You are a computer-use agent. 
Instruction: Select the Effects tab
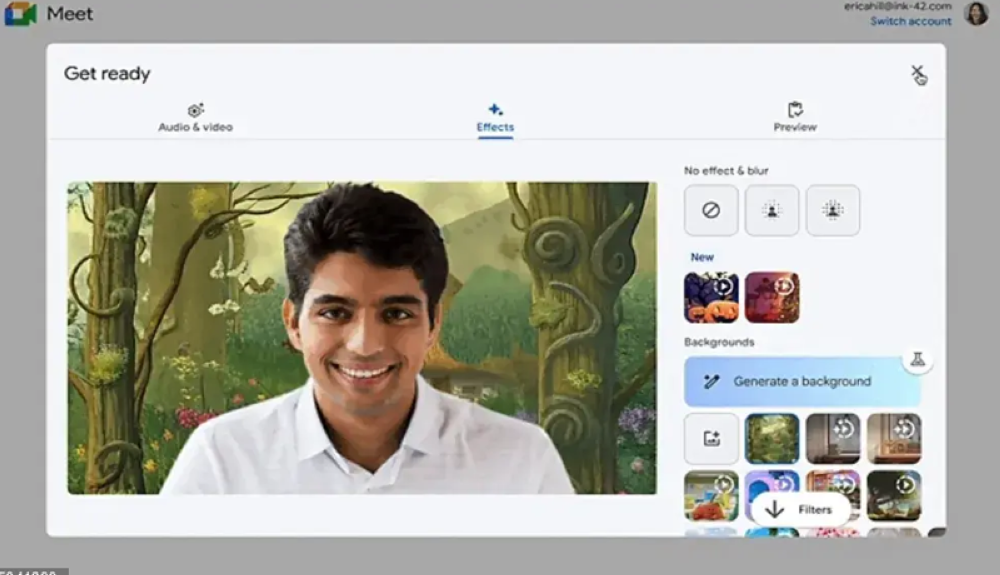click(x=495, y=117)
